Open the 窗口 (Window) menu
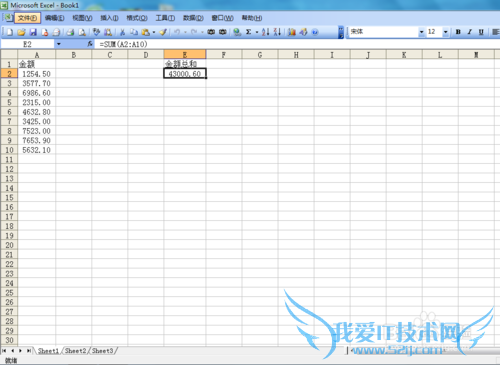 [222, 18]
